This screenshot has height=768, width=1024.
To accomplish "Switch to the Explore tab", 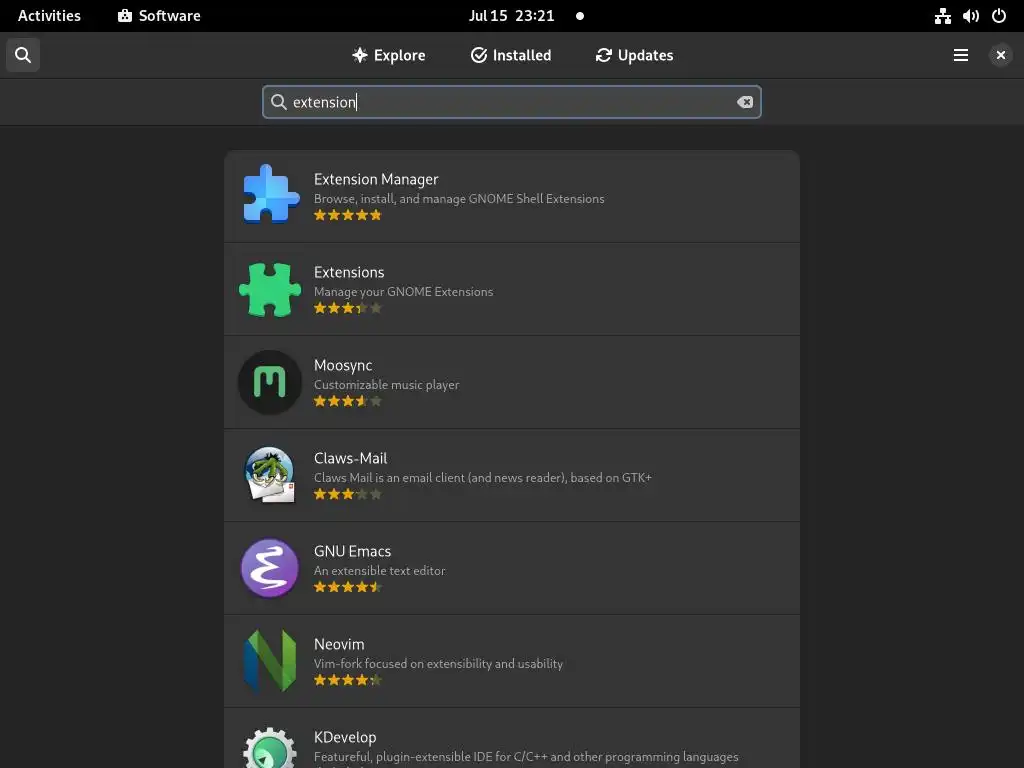I will (x=389, y=55).
